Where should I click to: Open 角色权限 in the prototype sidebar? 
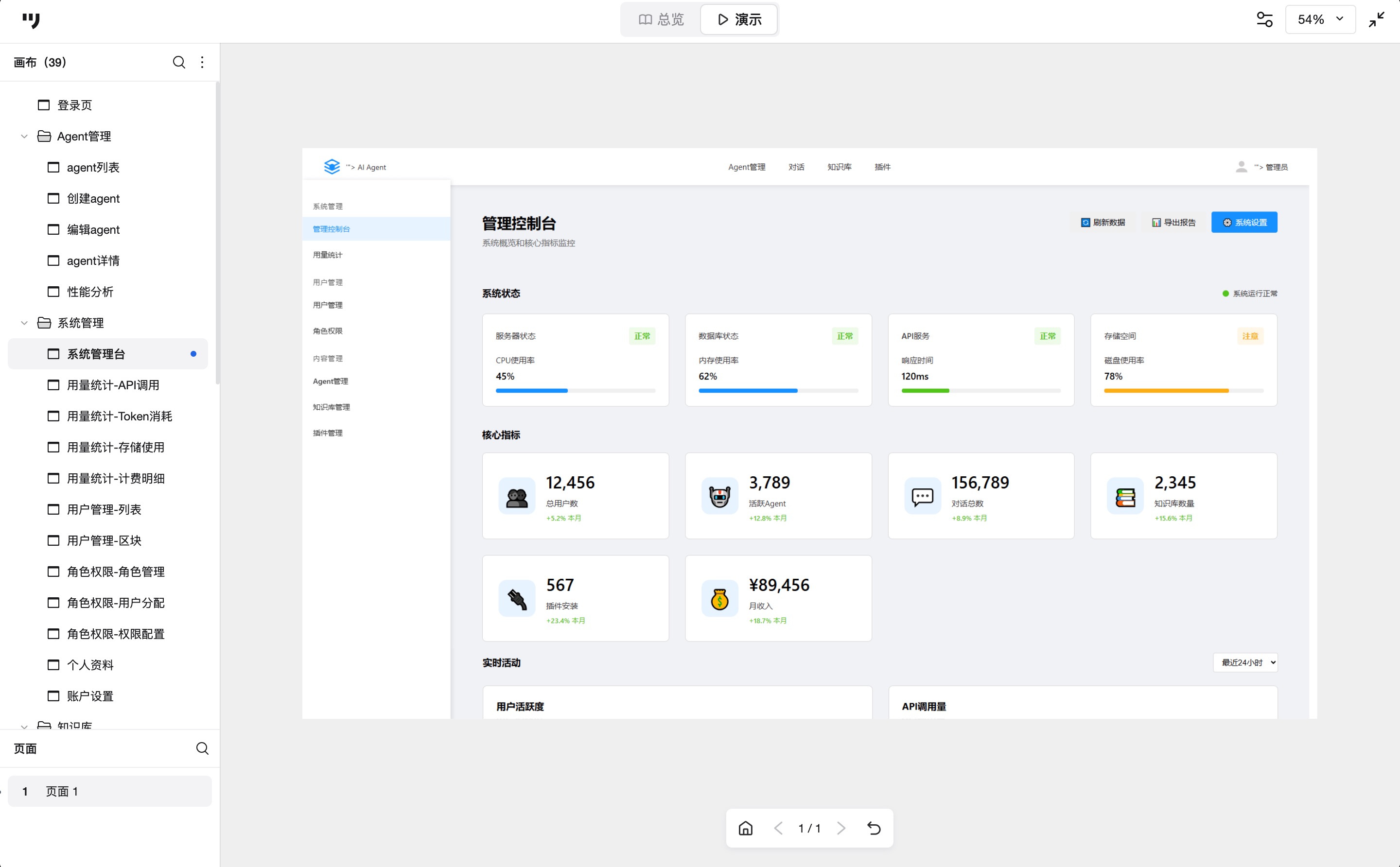[x=376, y=331]
